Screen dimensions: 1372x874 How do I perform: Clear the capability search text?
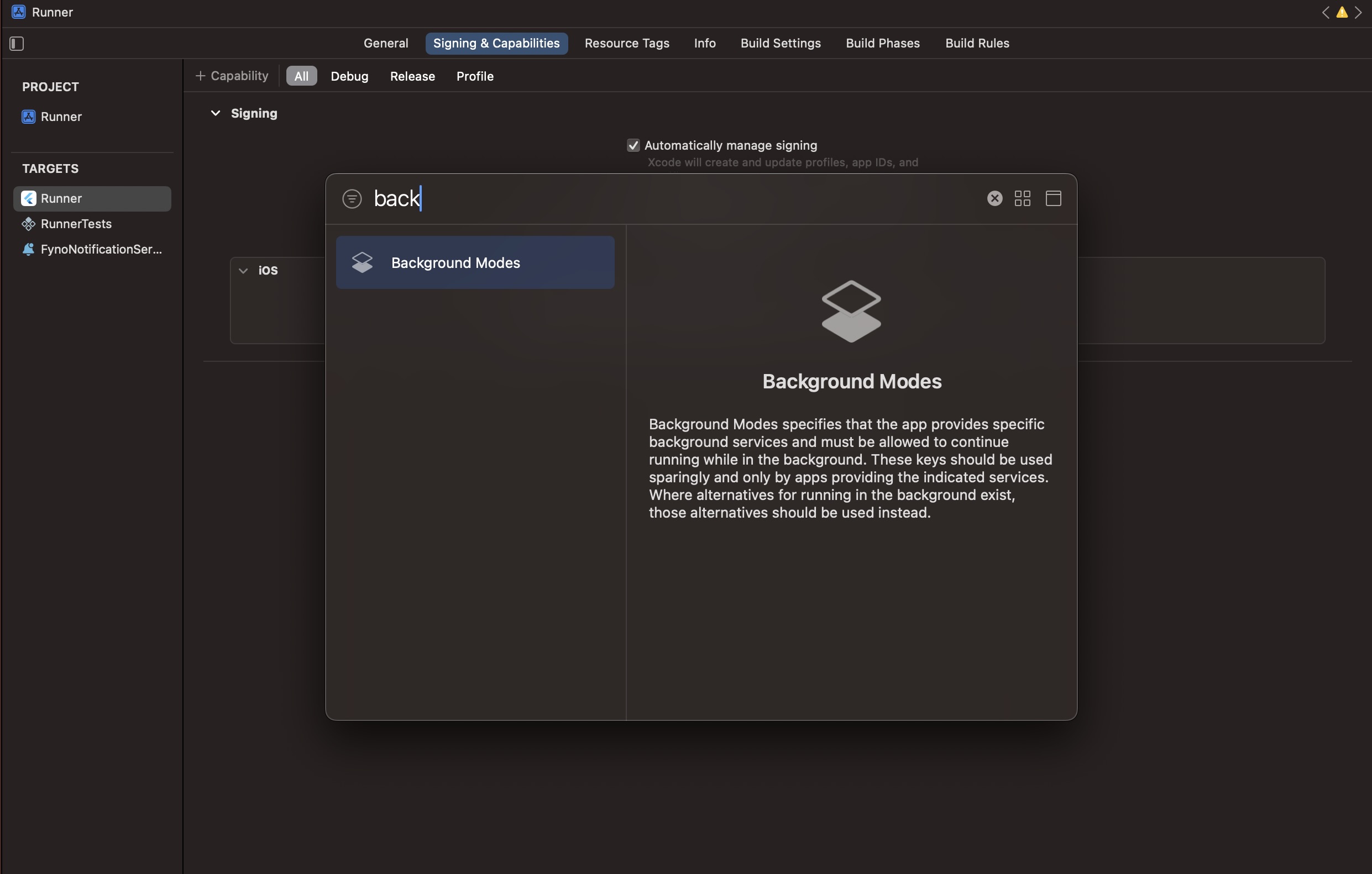pyautogui.click(x=994, y=198)
